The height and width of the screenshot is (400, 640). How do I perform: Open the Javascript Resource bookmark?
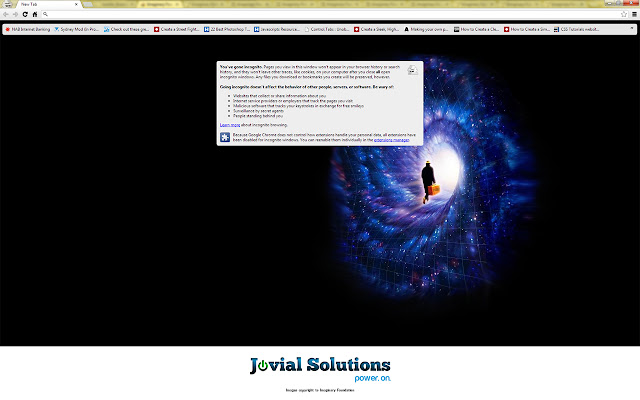click(277, 29)
